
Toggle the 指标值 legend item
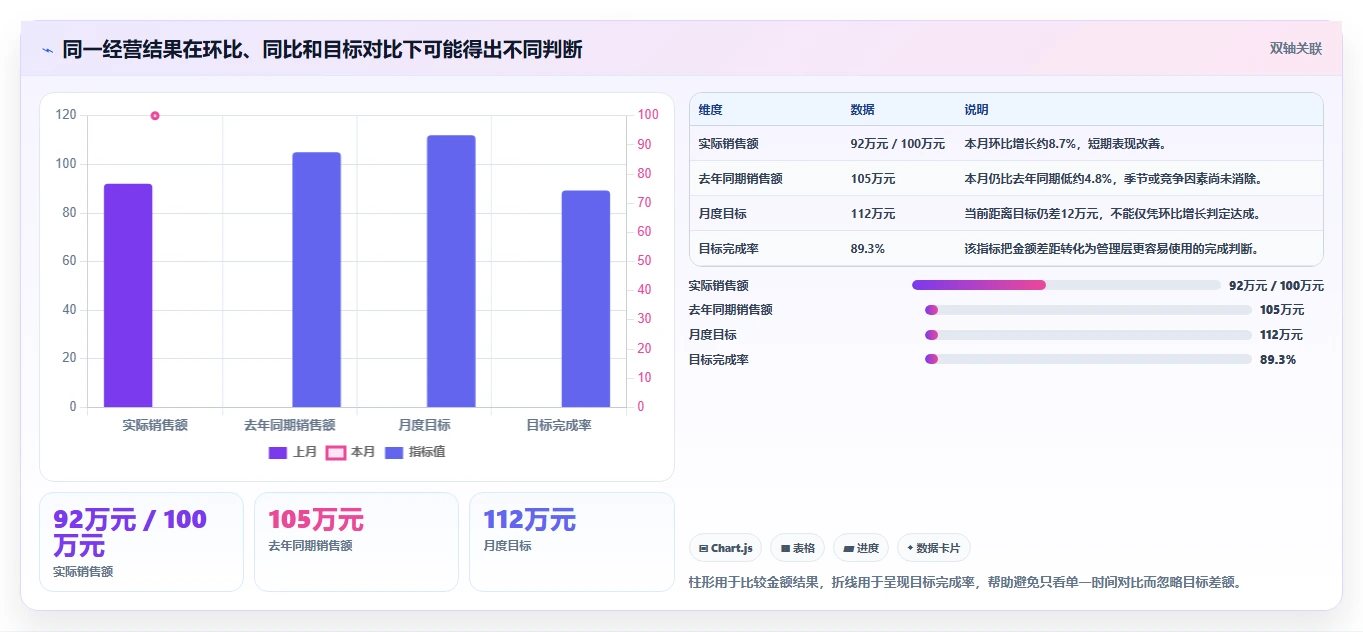415,452
